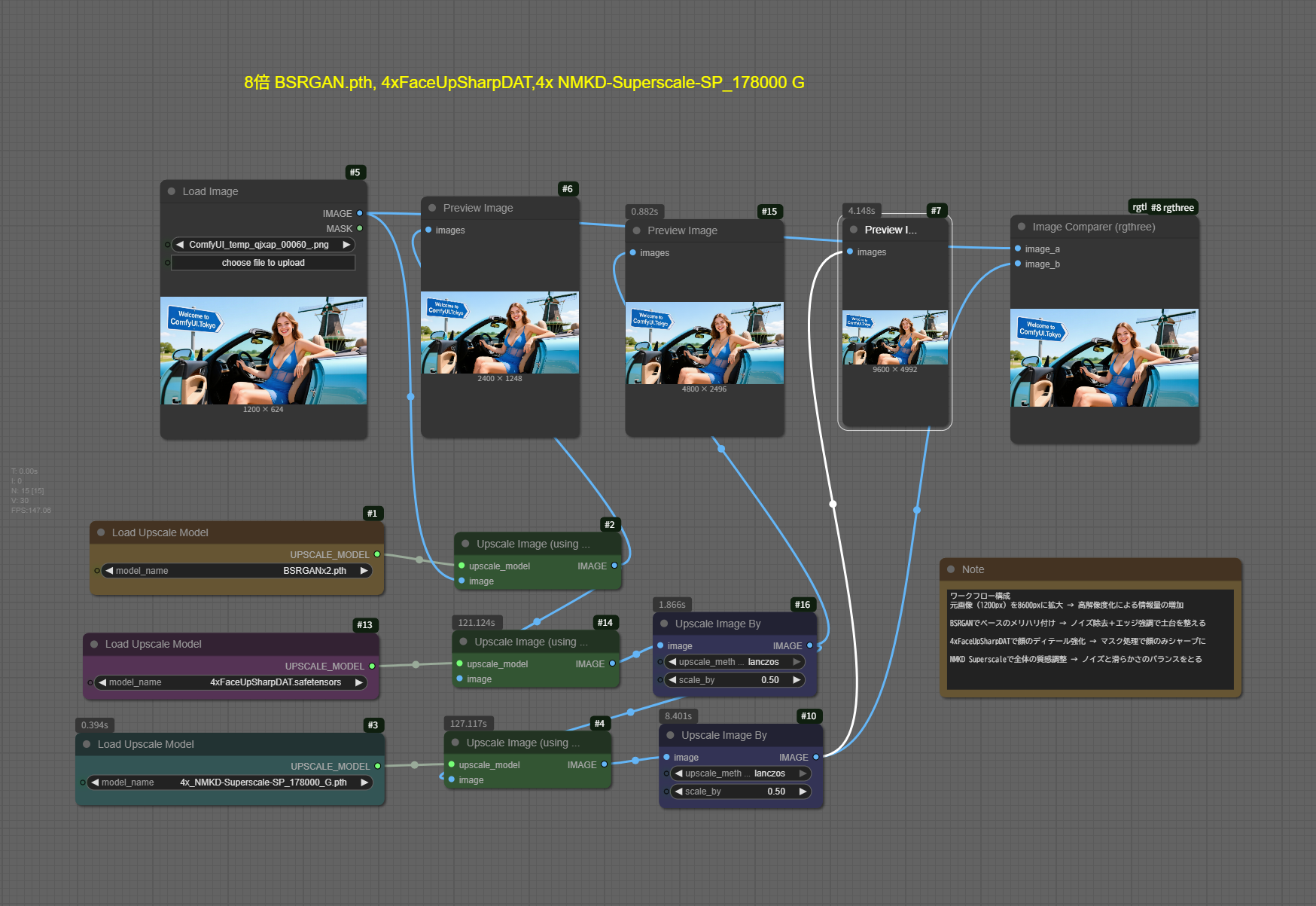Image resolution: width=1316 pixels, height=906 pixels.
Task: Click the image_b input port on Image Comparer
Action: tap(1018, 264)
